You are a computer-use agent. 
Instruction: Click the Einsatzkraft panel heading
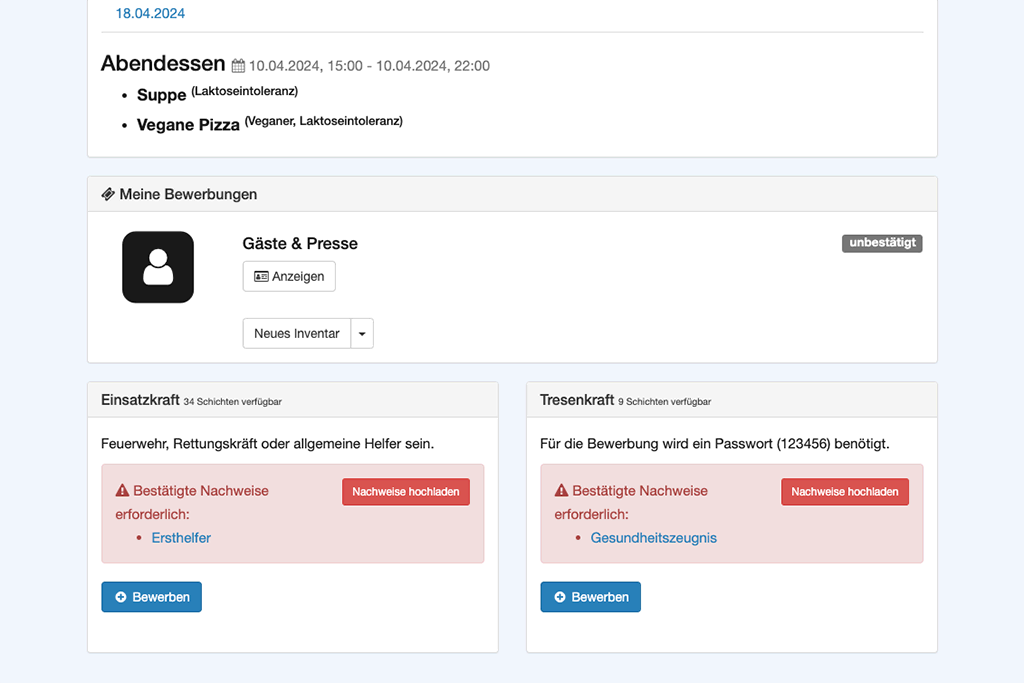141,400
